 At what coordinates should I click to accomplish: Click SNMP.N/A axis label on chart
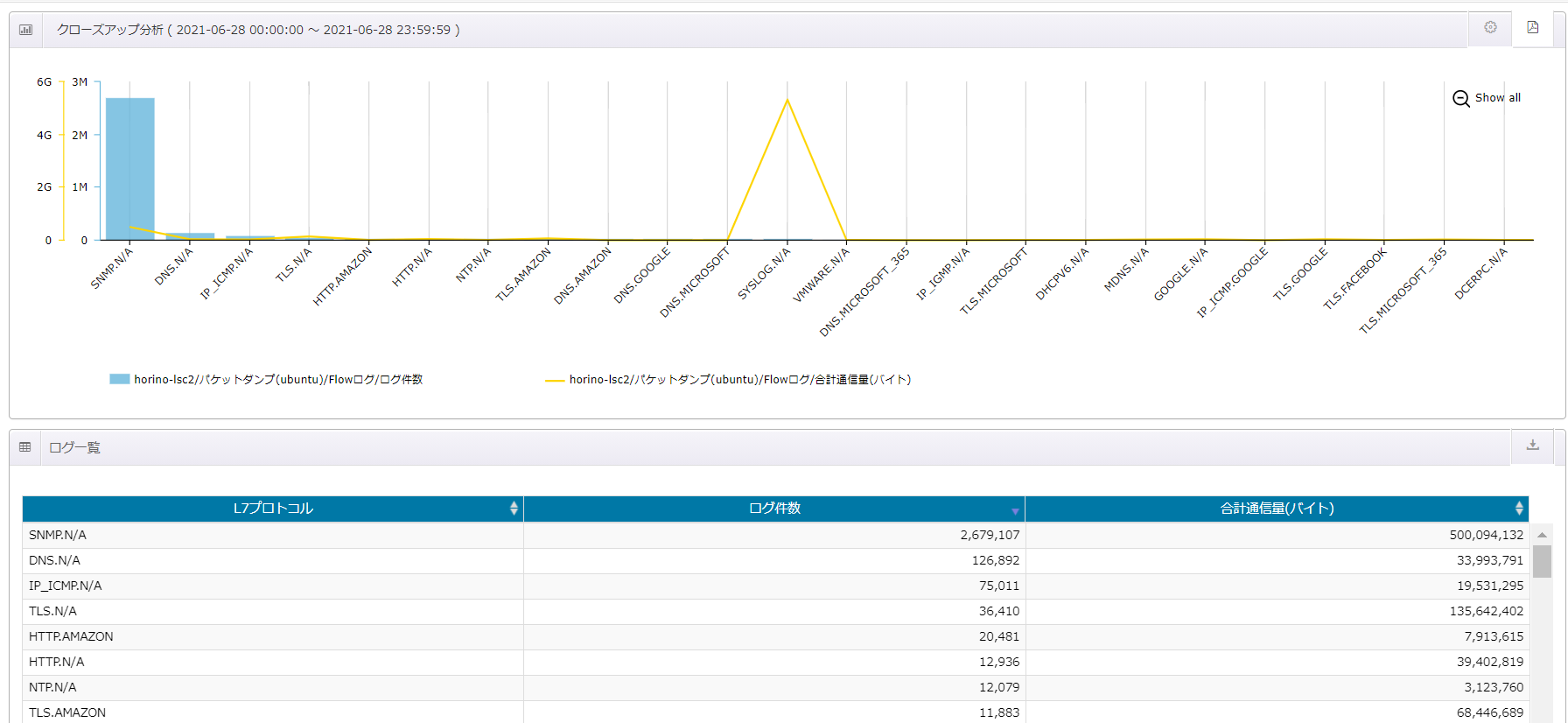tap(112, 268)
